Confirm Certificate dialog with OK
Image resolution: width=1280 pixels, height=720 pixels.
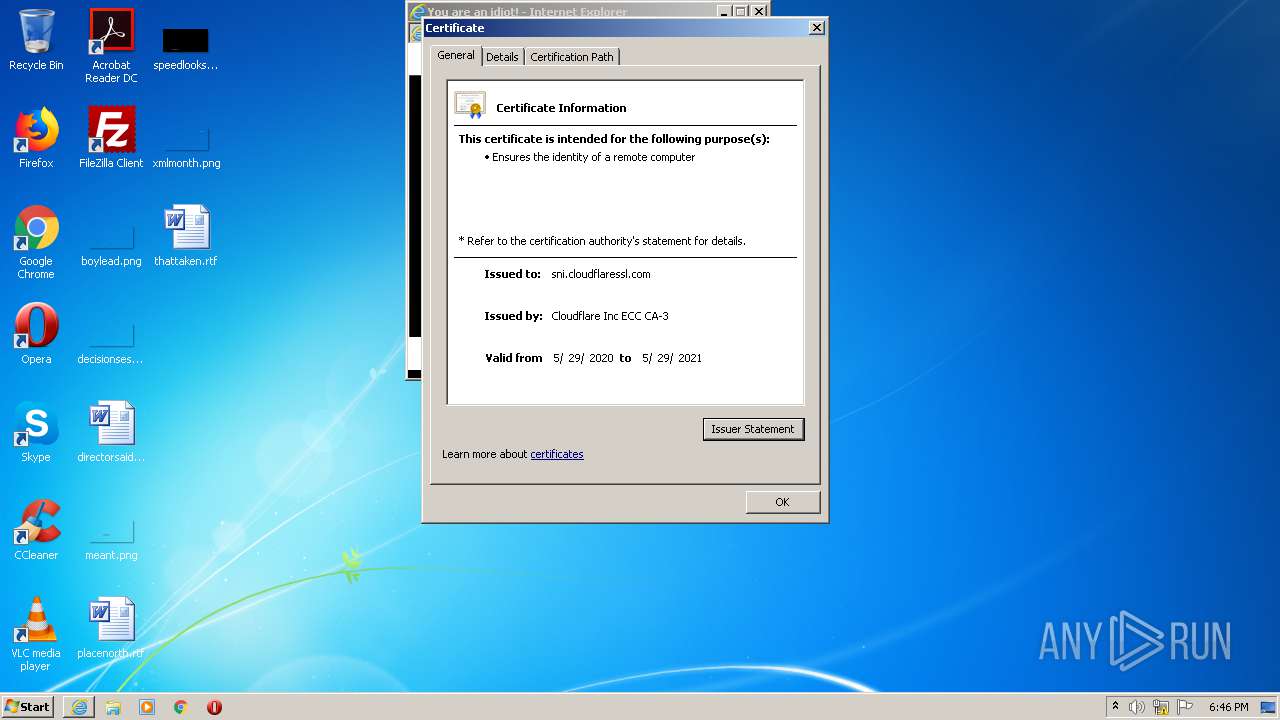[782, 502]
